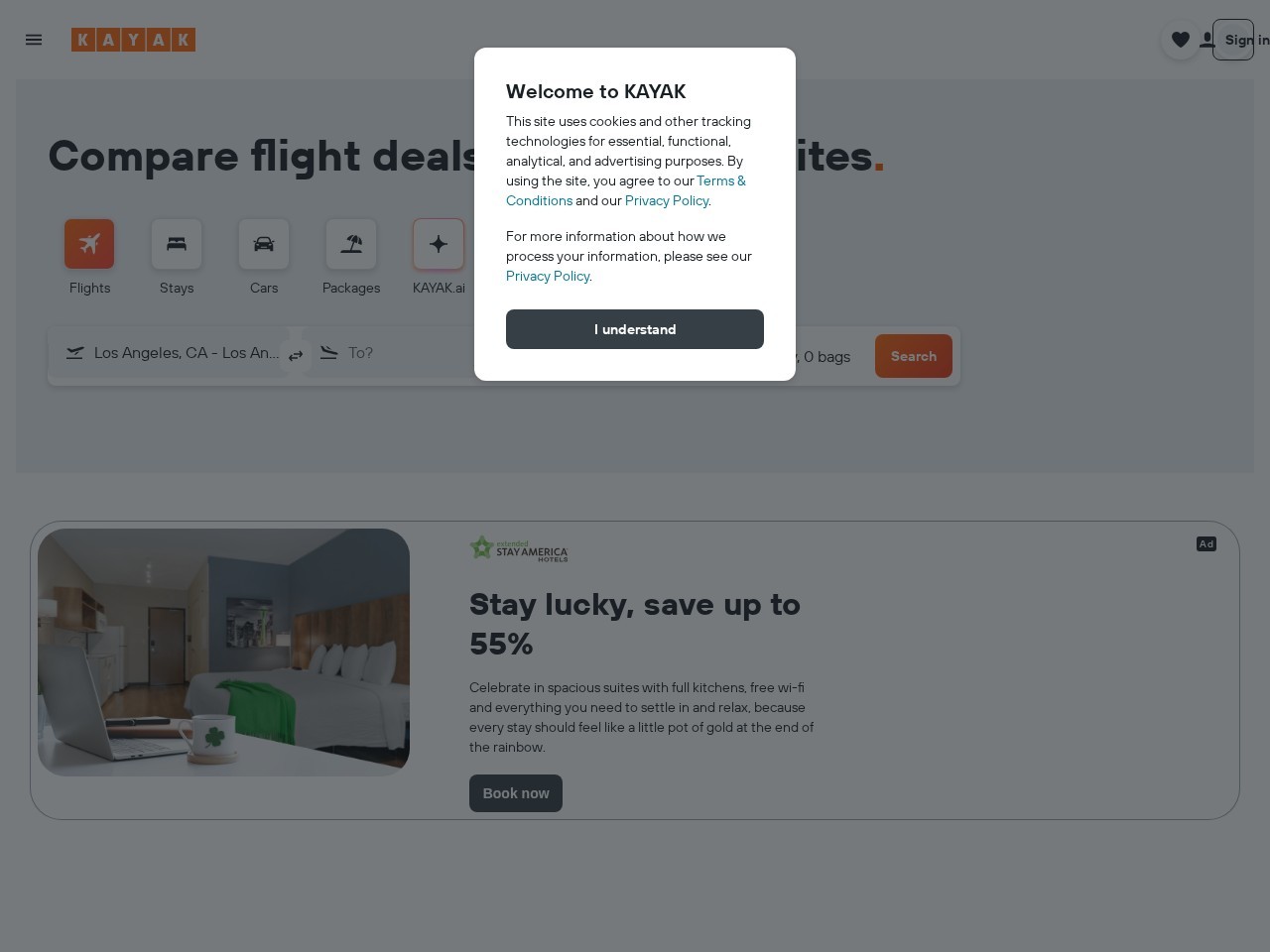Open the KAYAK.ai sparkle icon
Screen dimensions: 1270x952
click(x=439, y=244)
